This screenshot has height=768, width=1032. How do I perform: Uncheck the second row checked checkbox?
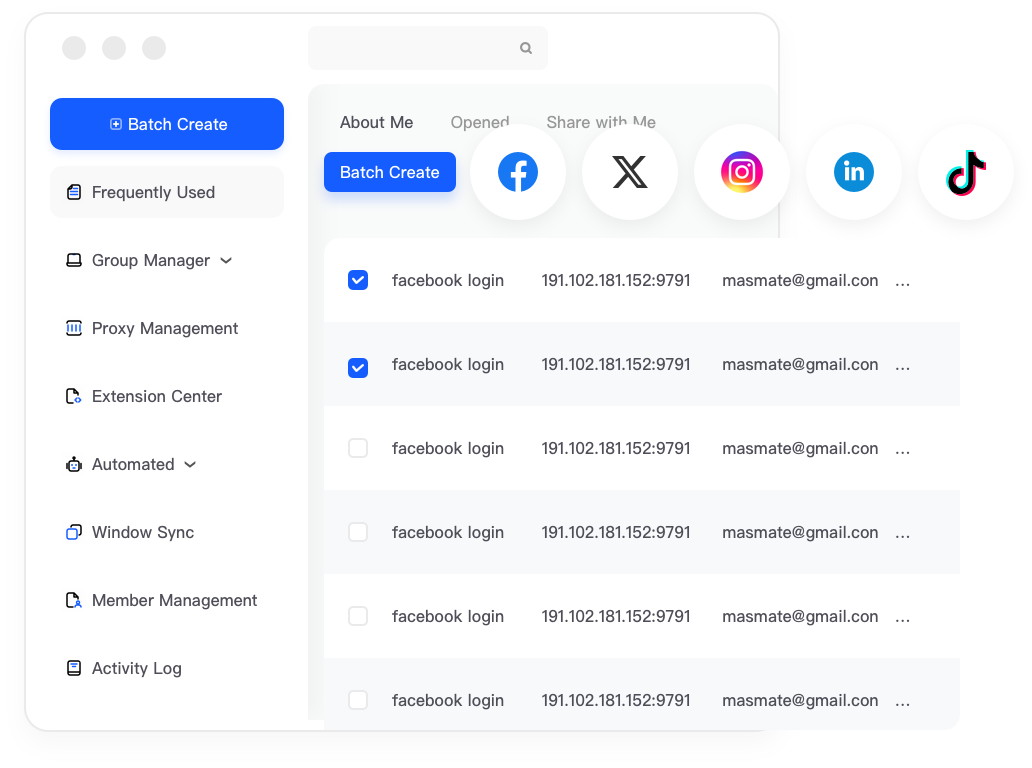pos(358,368)
